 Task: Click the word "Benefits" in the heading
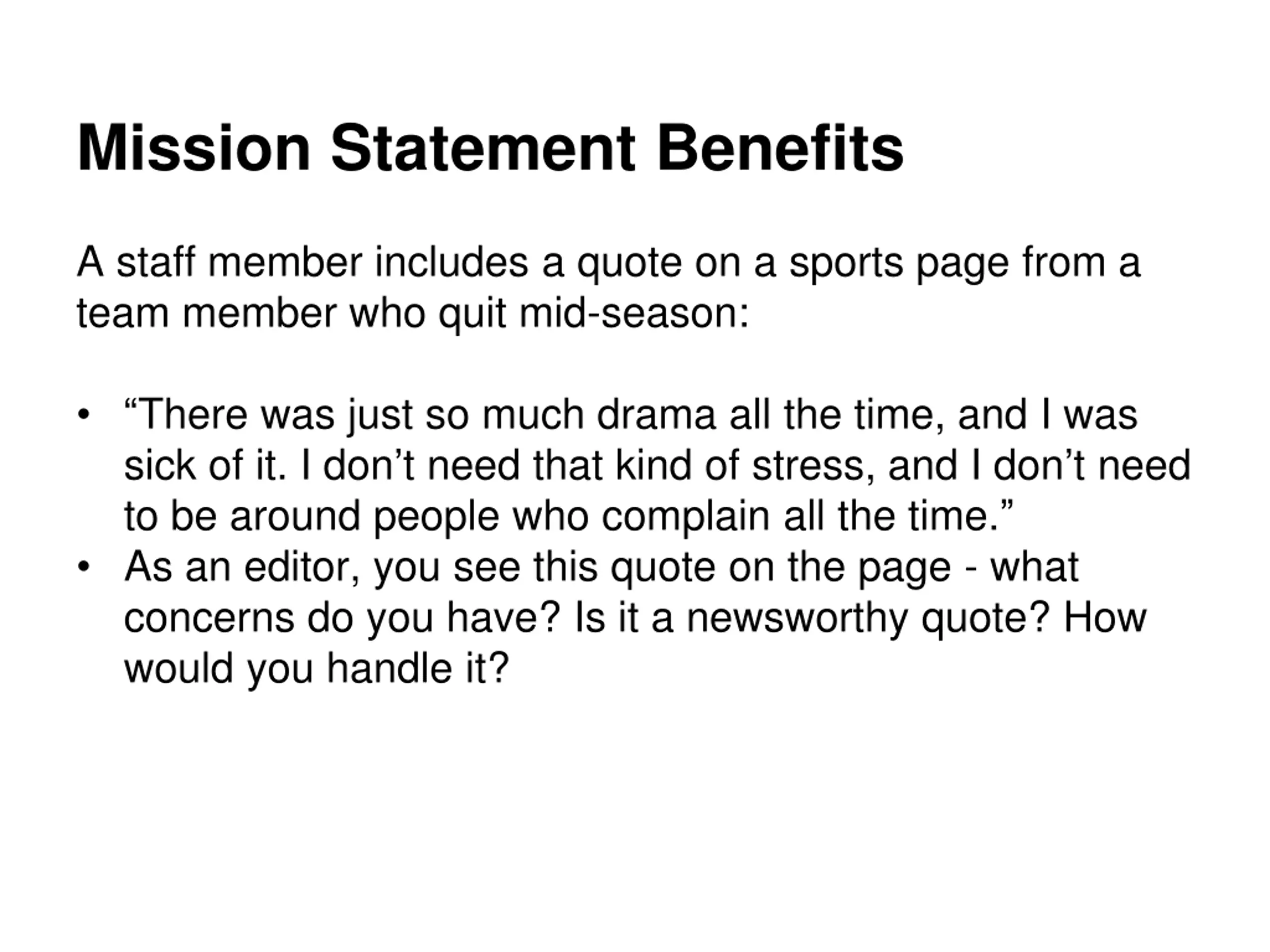(x=780, y=148)
